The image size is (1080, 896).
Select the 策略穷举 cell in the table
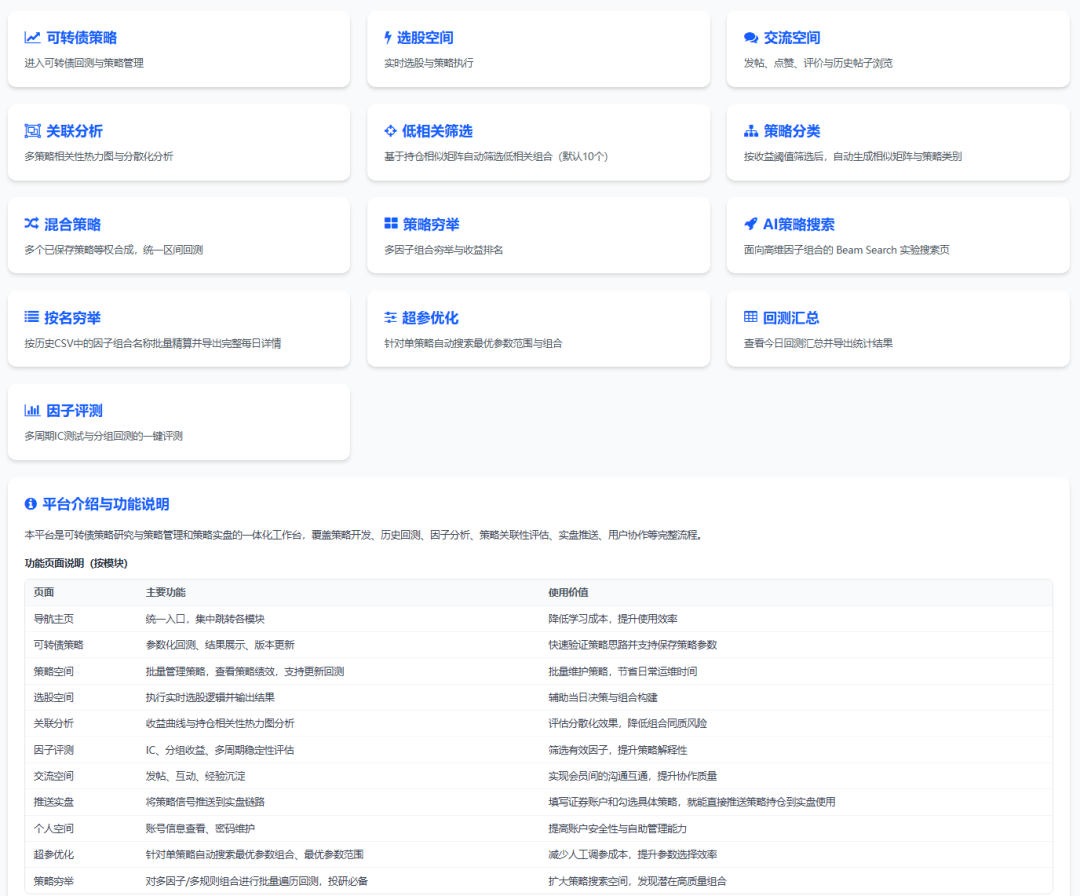click(54, 880)
